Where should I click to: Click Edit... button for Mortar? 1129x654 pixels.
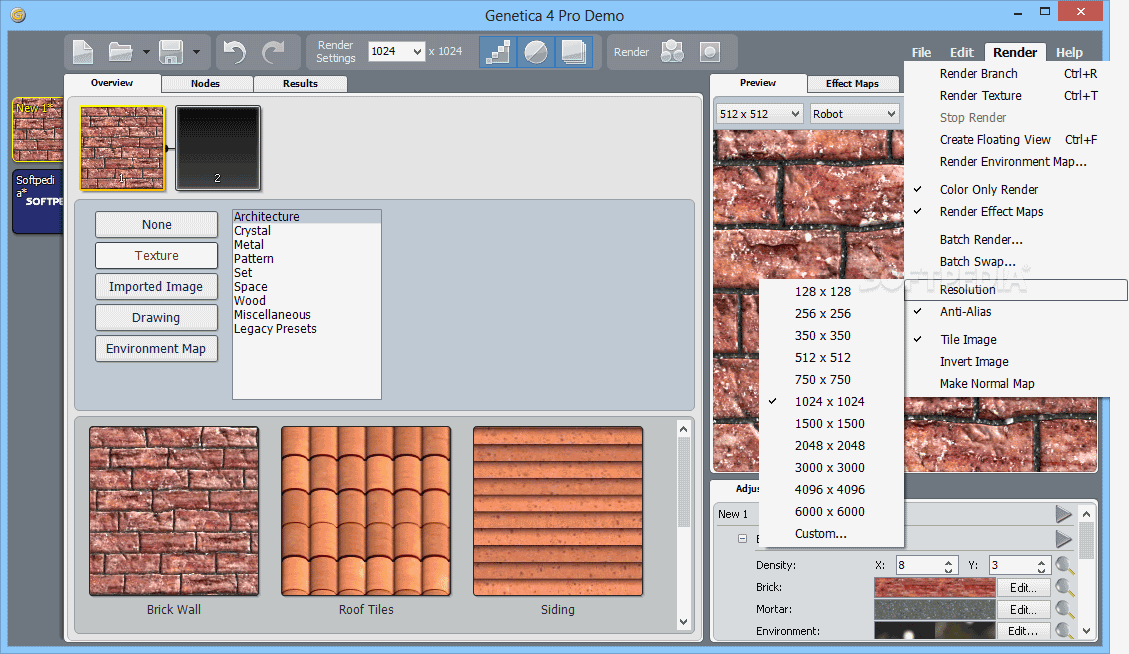[1023, 609]
